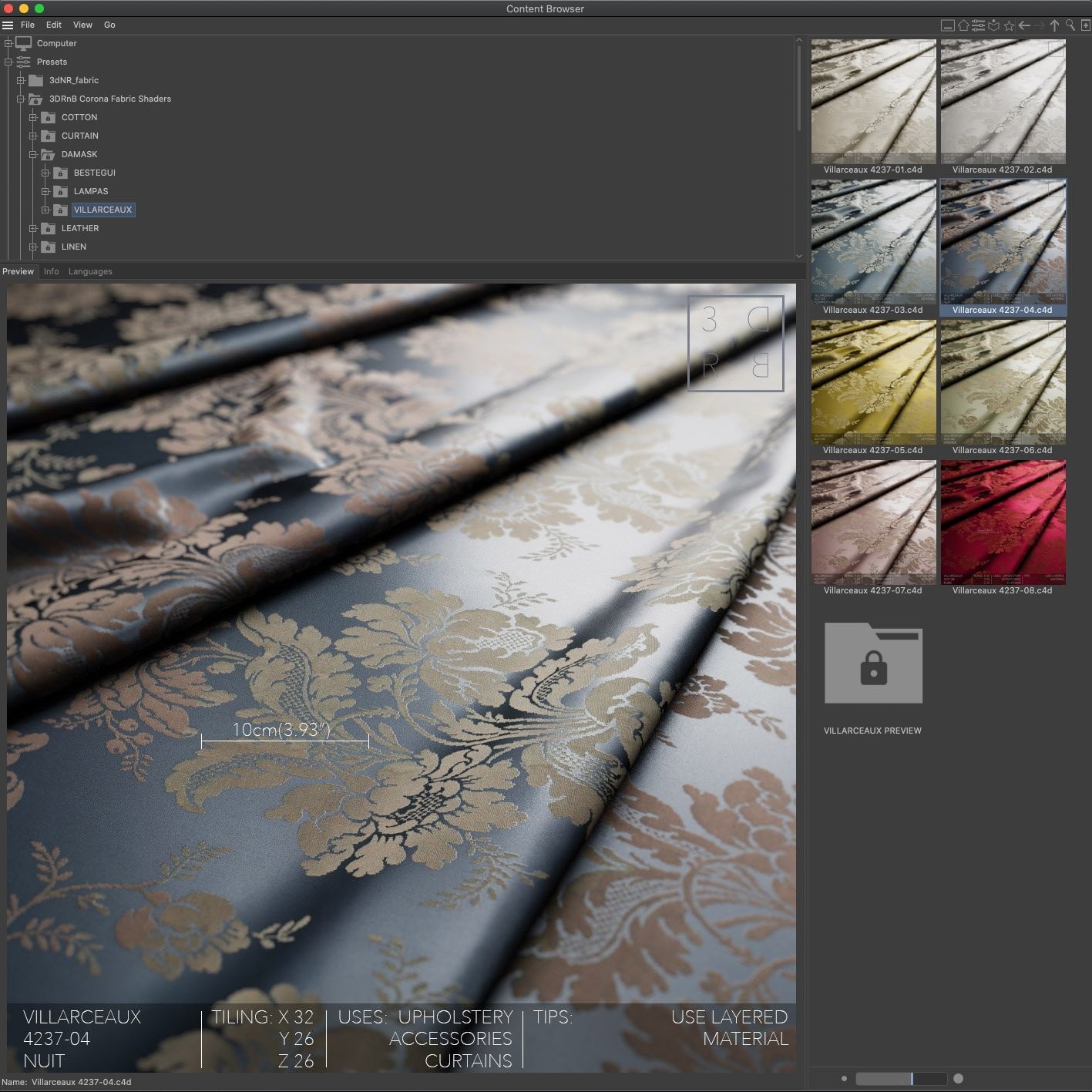Click the display mode icon on the toolbar
This screenshot has width=1092, height=1092.
[947, 25]
